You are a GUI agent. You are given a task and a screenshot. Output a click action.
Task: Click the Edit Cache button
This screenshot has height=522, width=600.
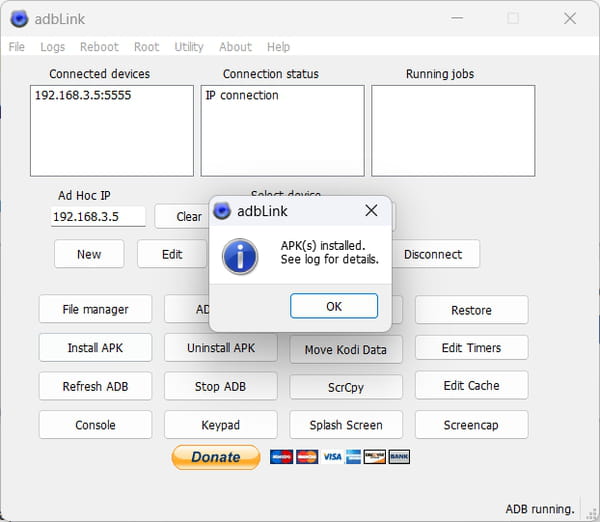point(471,385)
